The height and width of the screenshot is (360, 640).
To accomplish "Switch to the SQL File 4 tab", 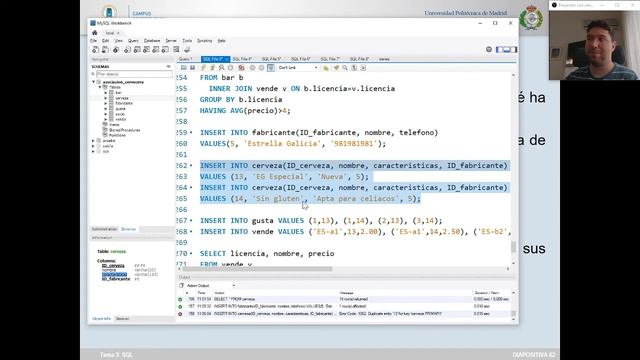I will tap(242, 59).
